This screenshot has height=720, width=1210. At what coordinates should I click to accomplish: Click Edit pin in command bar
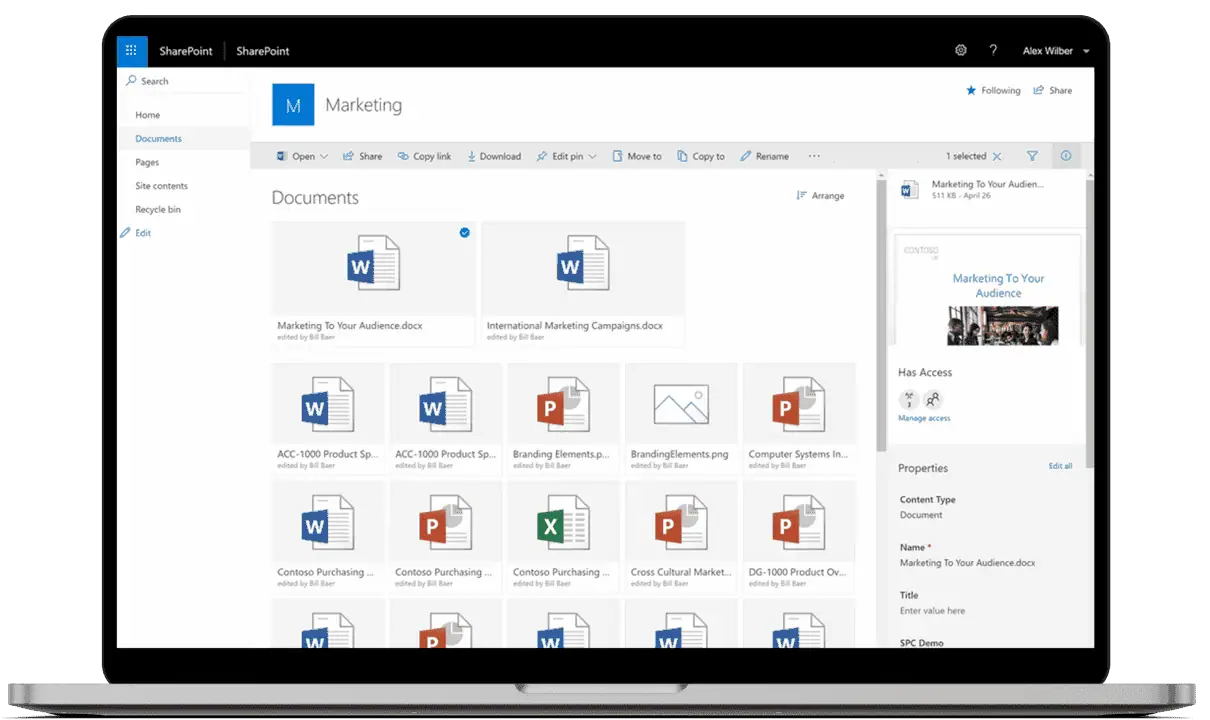click(560, 156)
